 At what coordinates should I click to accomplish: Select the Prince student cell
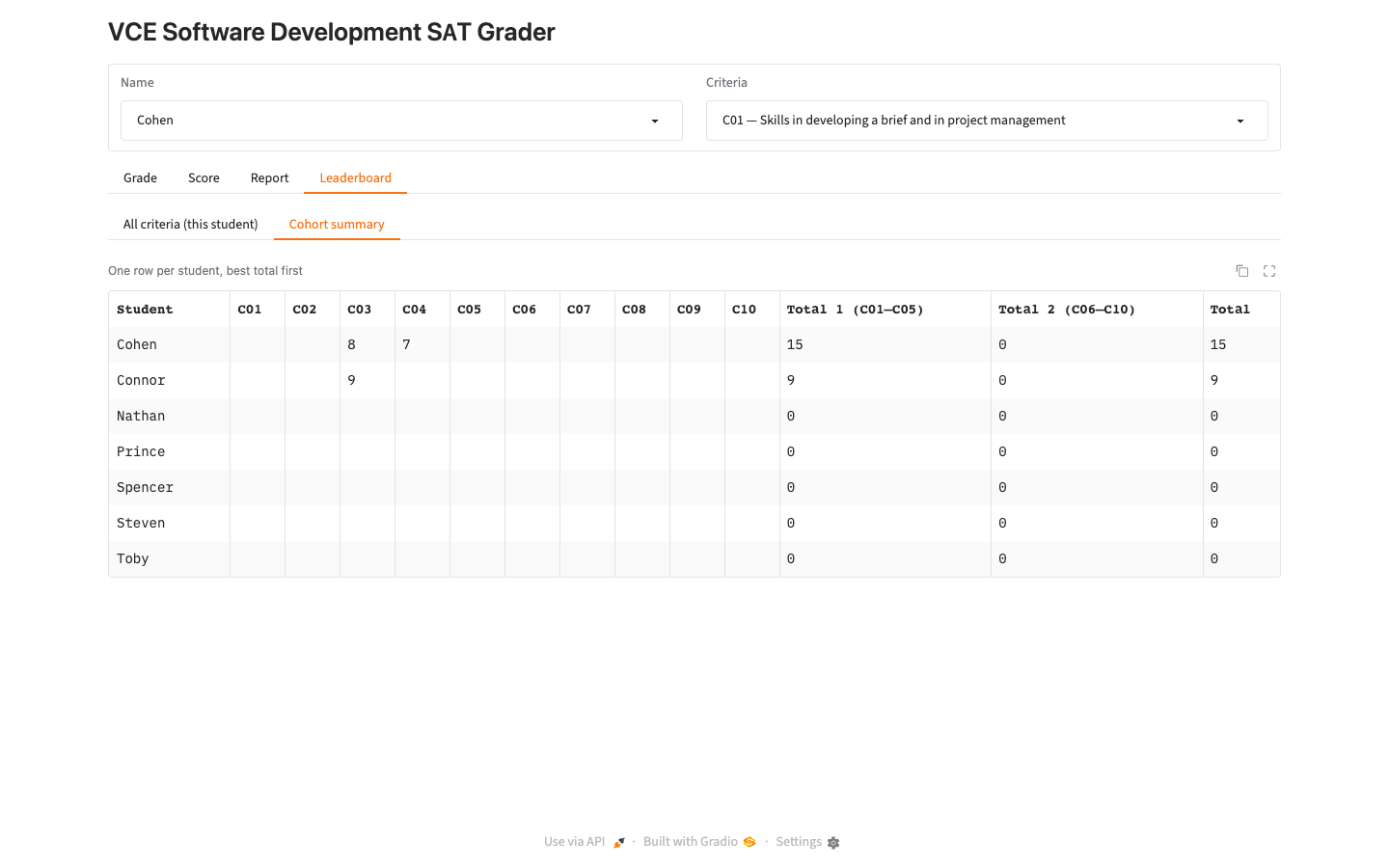[x=169, y=452]
